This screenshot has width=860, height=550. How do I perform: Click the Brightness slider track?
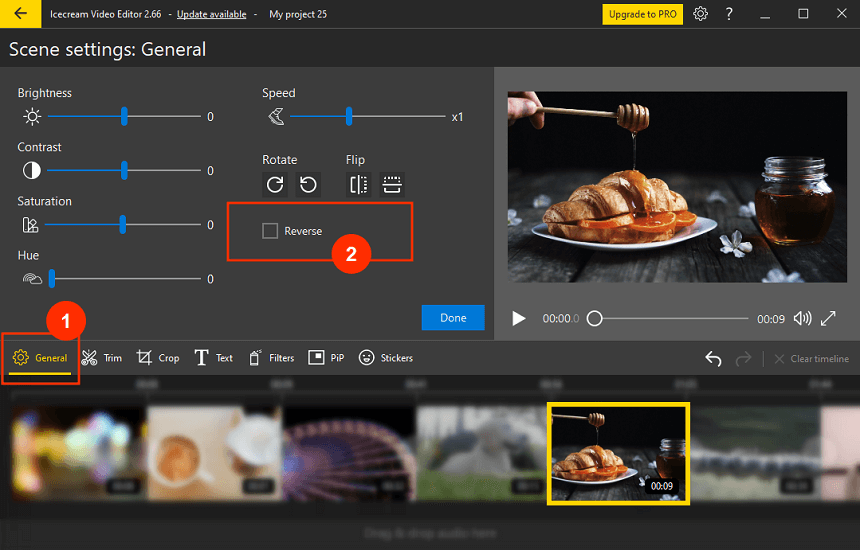click(x=124, y=116)
